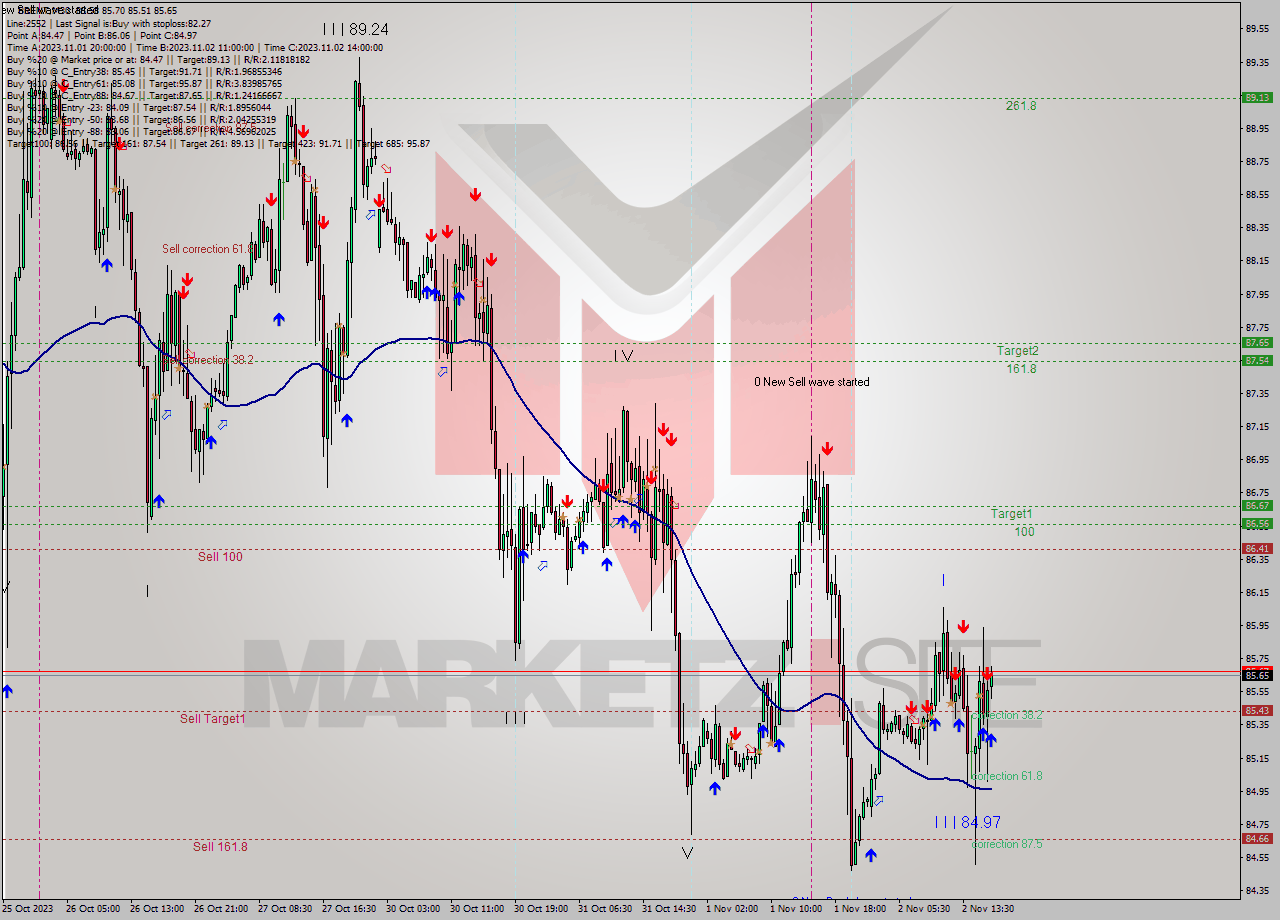This screenshot has width=1280, height=920.
Task: Select the 'Sell correction 61.8' label
Action: 208,249
